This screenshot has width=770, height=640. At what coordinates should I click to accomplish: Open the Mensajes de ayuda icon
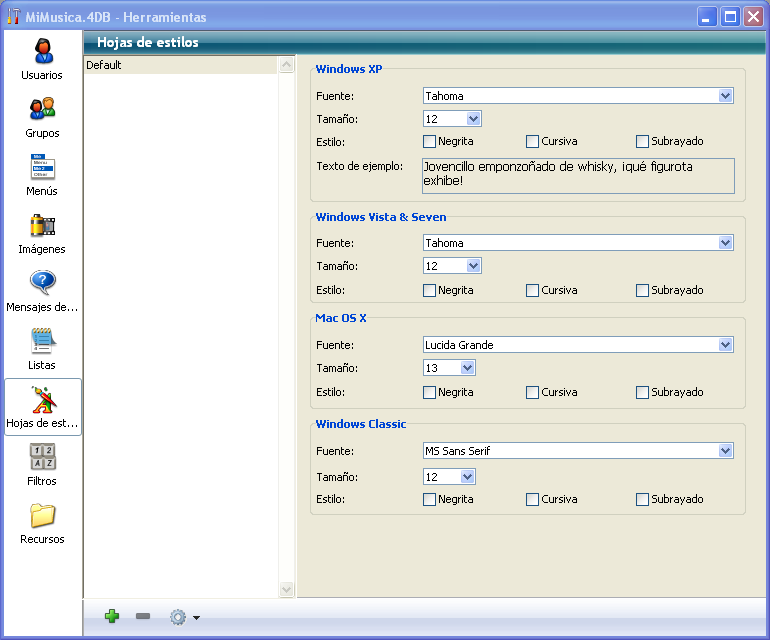pos(42,283)
